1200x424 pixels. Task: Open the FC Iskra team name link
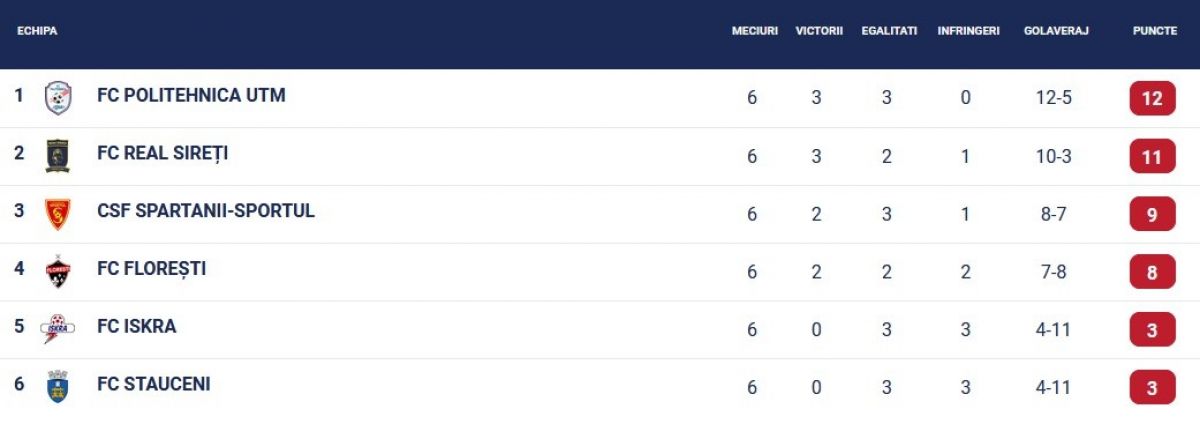[137, 327]
